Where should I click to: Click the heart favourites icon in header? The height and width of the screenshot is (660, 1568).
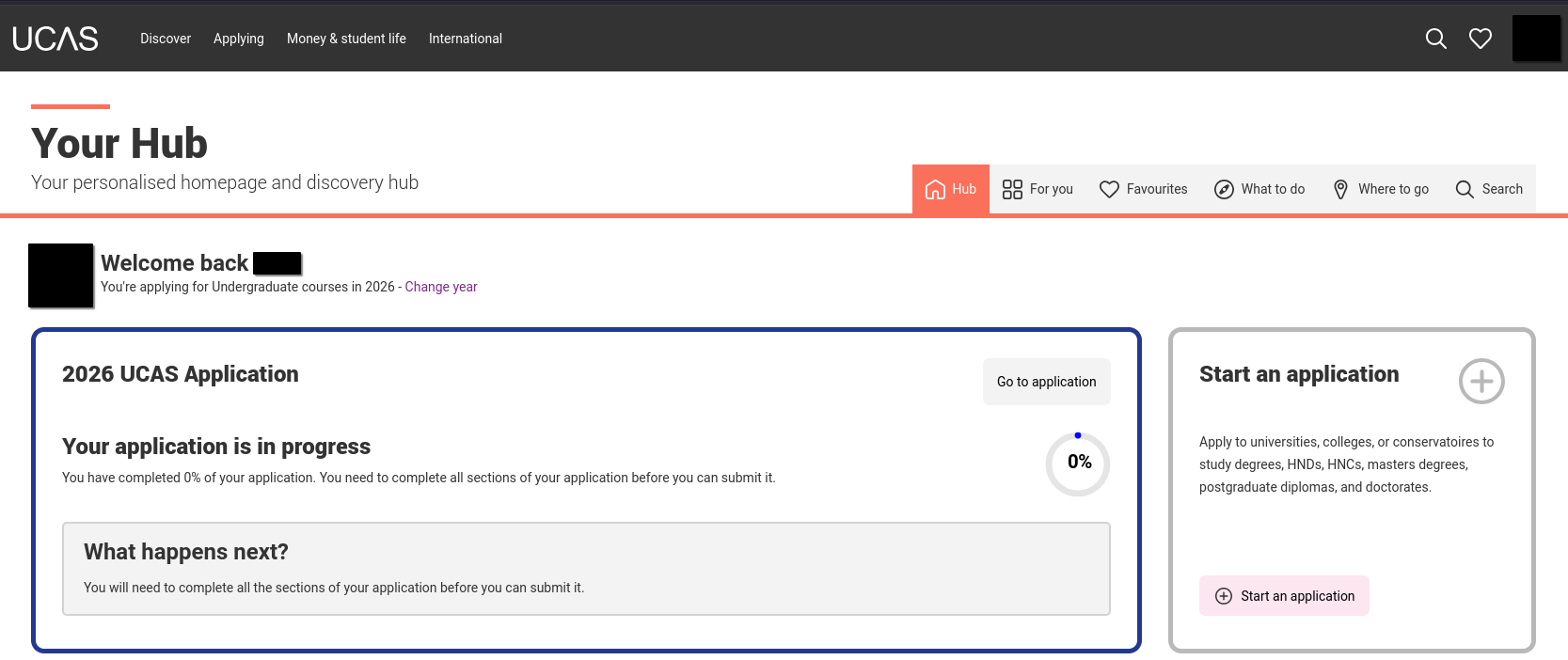point(1480,39)
